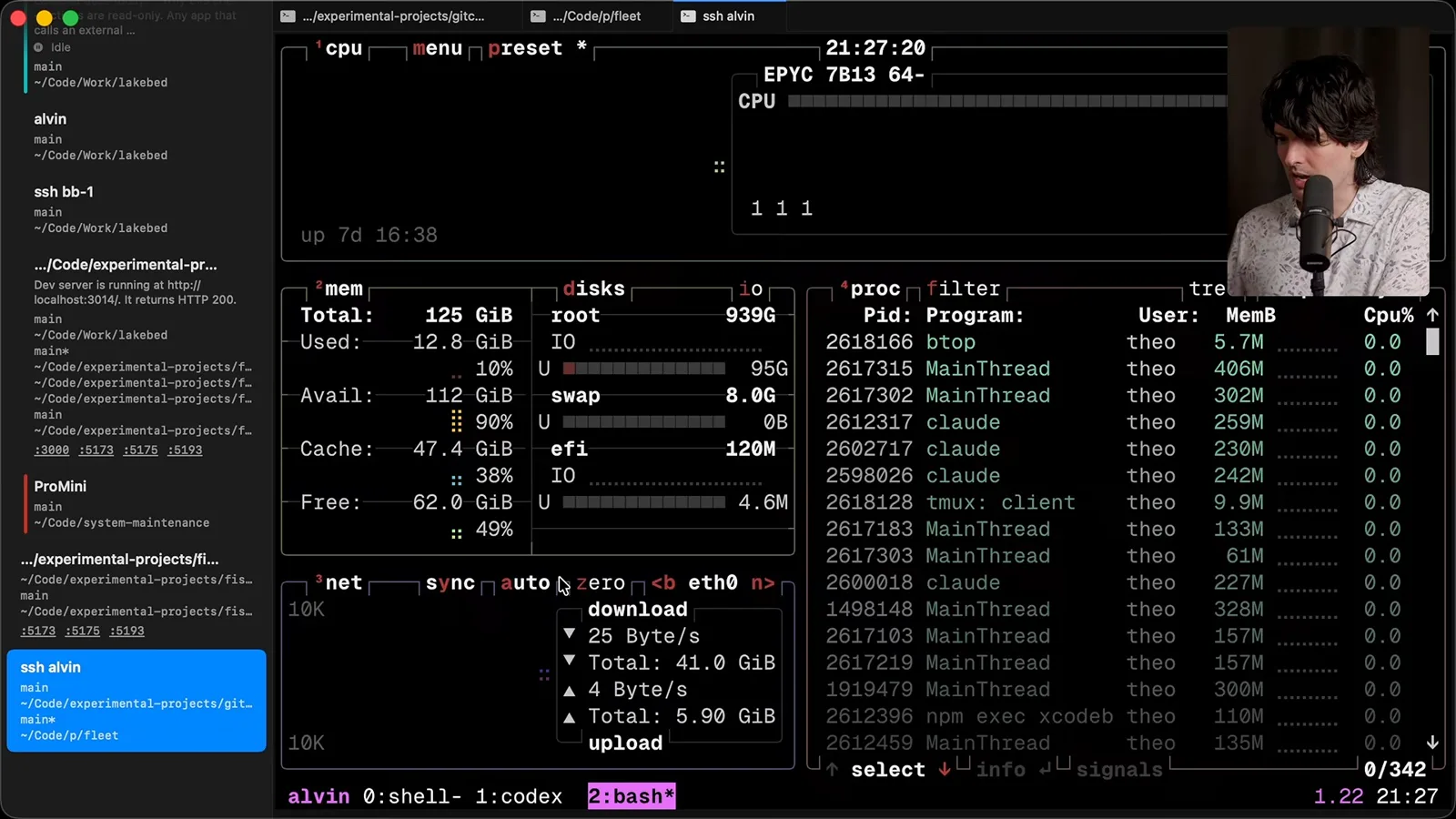Click select down arrow in proc footer
Screen dimensions: 1456x819
click(945, 769)
